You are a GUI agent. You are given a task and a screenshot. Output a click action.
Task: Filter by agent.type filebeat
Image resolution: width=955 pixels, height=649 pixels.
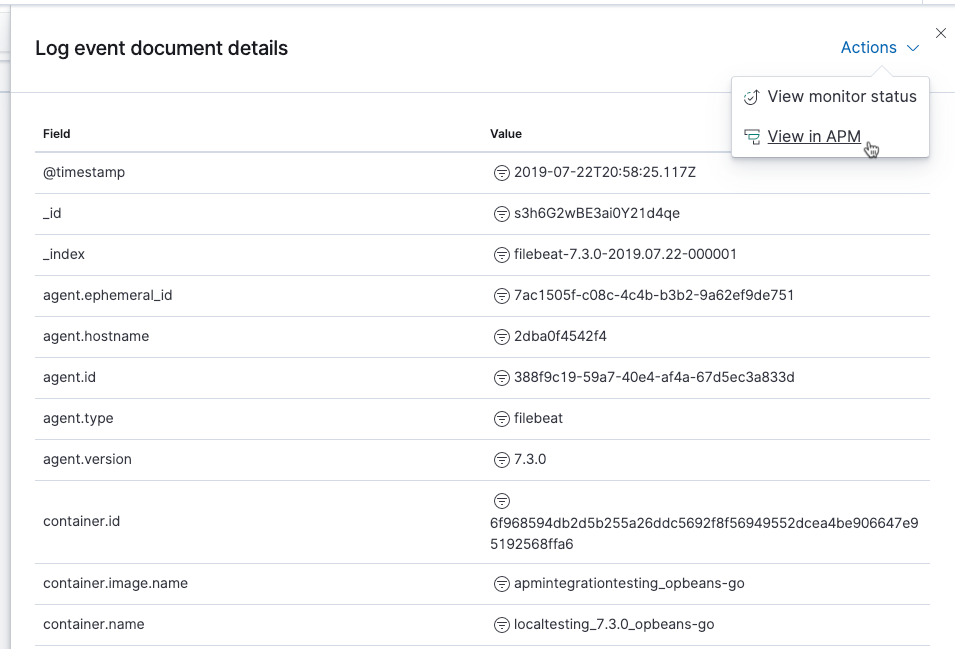pos(501,419)
